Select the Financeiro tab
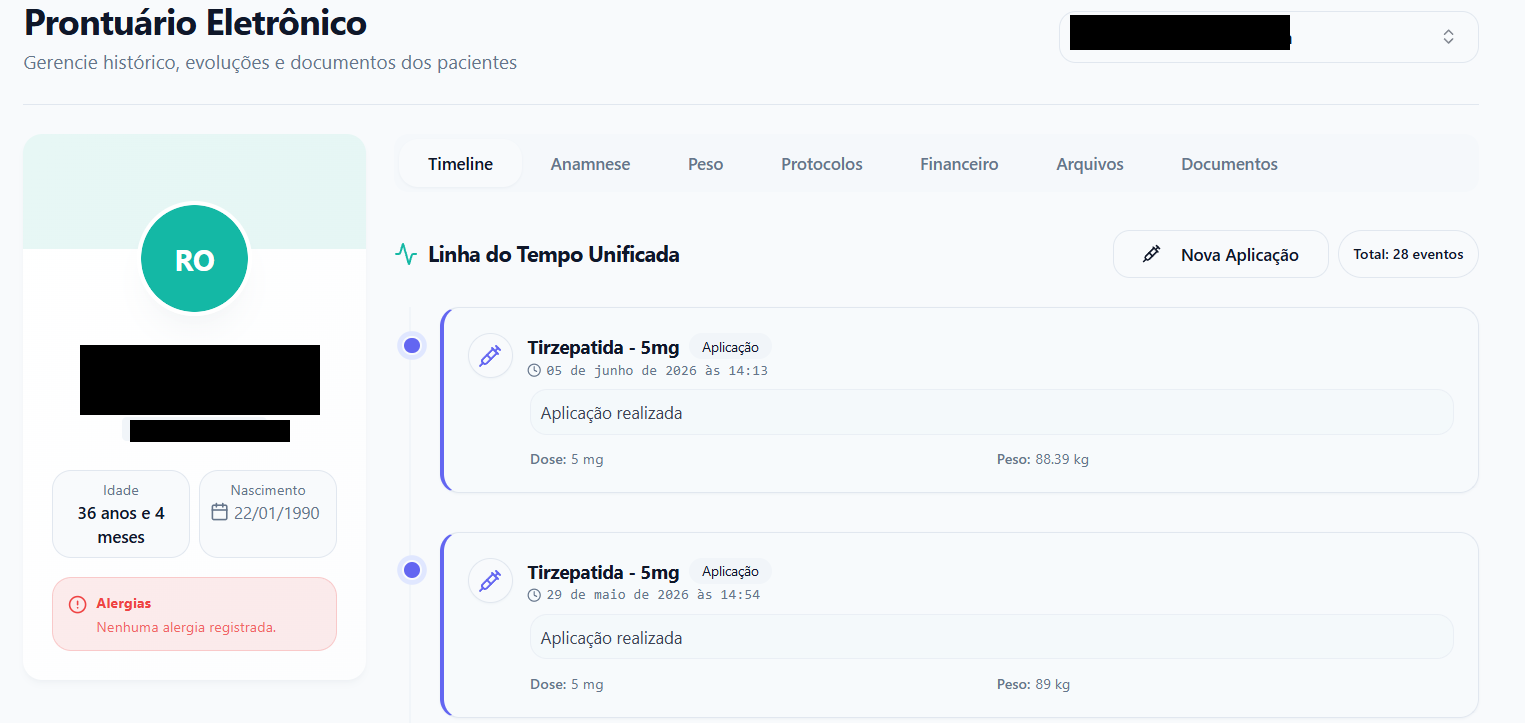The height and width of the screenshot is (723, 1525). pyautogui.click(x=959, y=164)
